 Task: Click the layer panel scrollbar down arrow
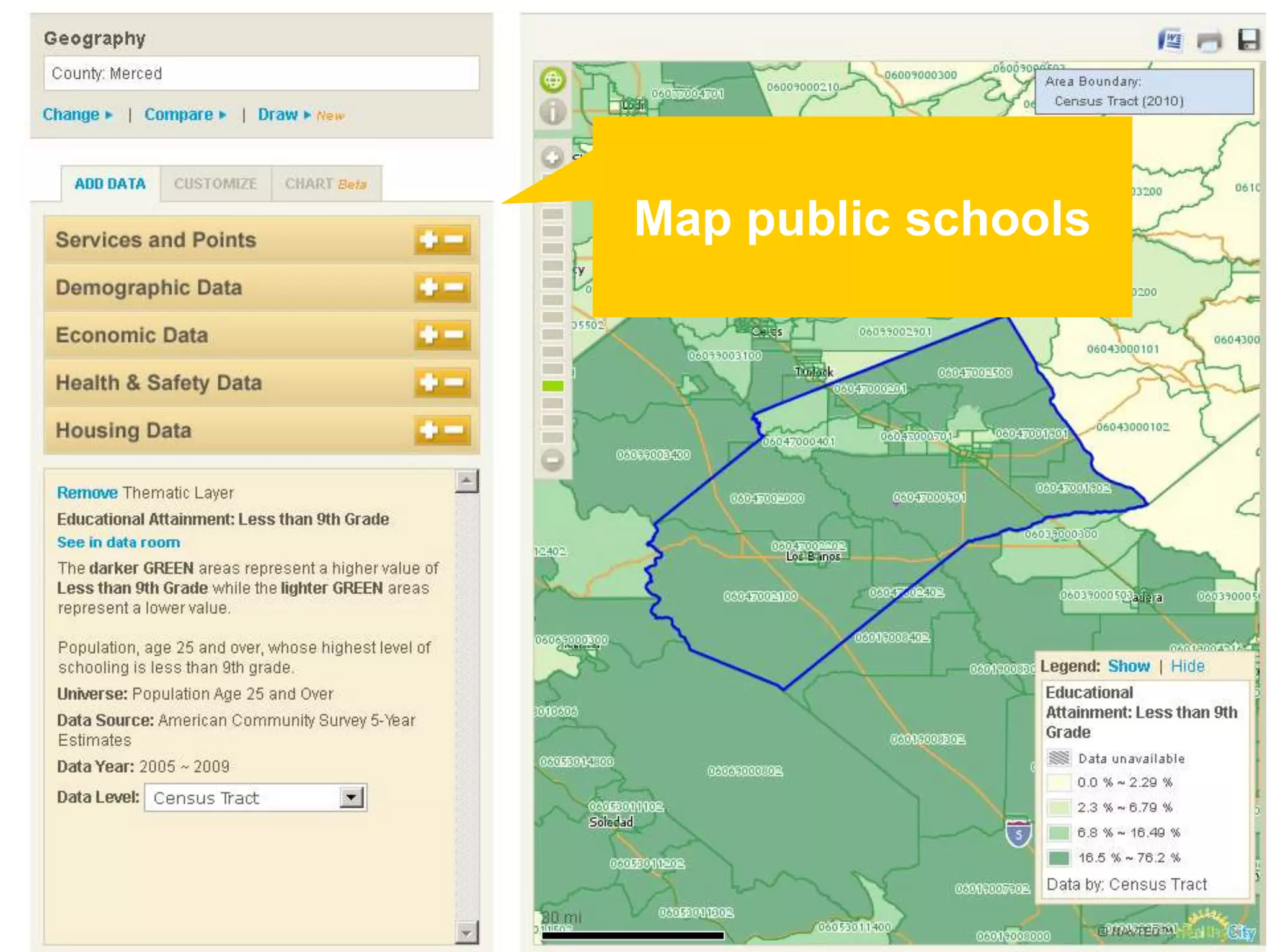pyautogui.click(x=466, y=932)
